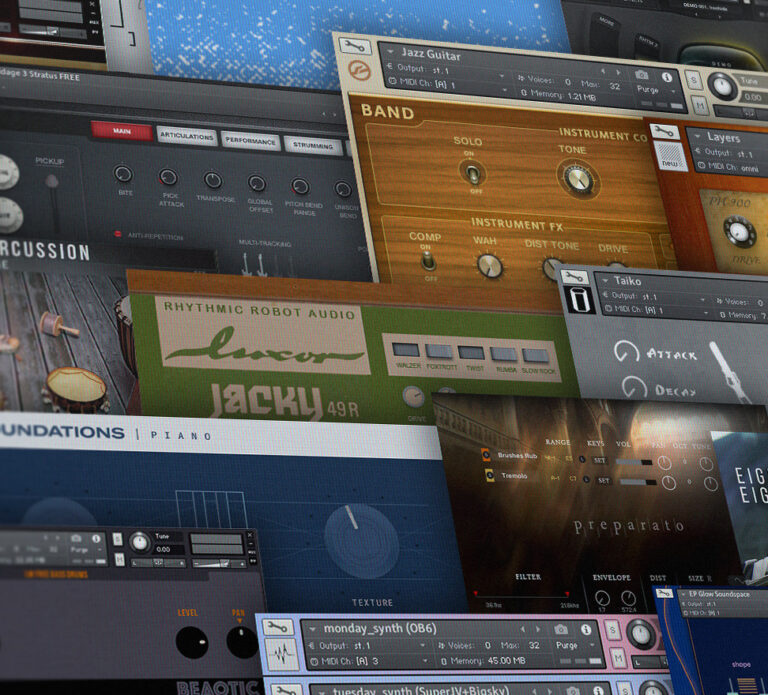Open the info icon in monday_synth header

pos(586,629)
